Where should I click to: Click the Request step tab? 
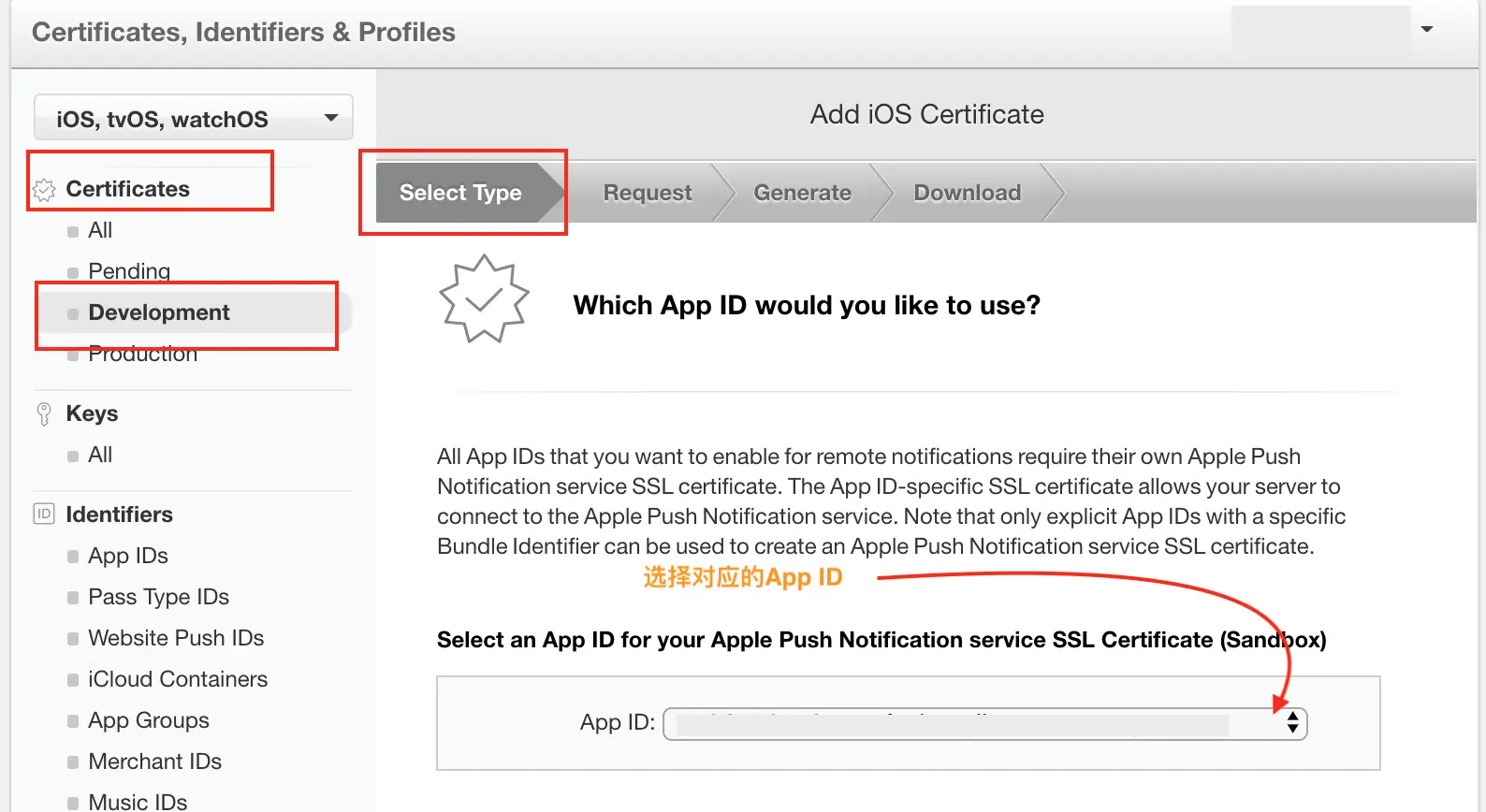[648, 193]
